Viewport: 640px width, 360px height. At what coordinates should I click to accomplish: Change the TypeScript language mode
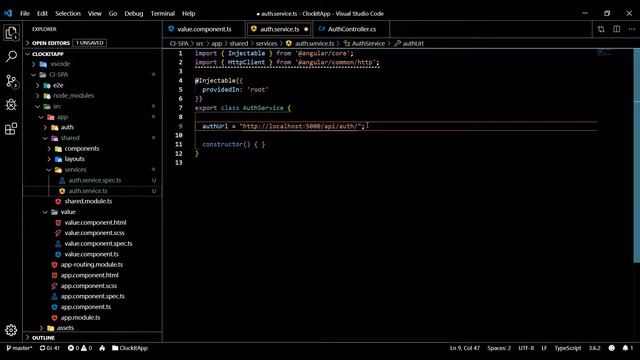pyautogui.click(x=567, y=348)
